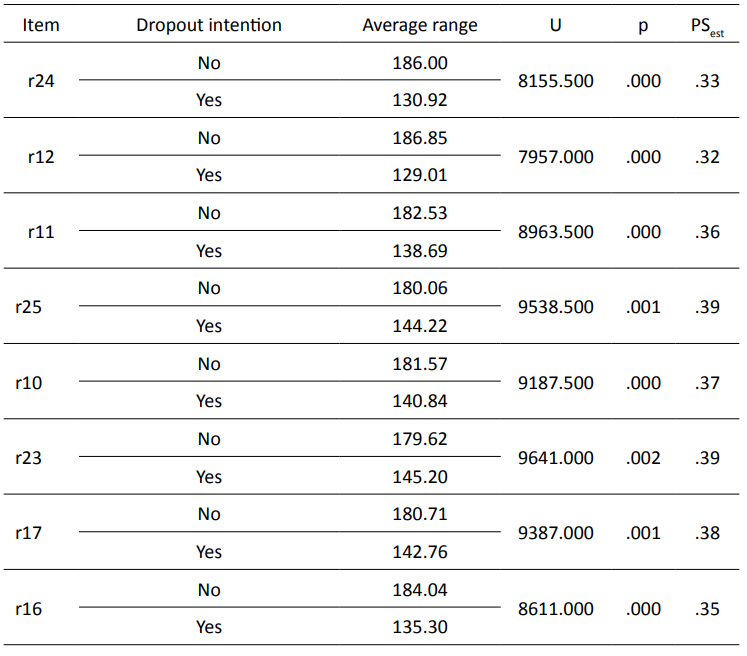This screenshot has height=656, width=747.
Task: Select the U value 9387.000 for r17
Action: 556,533
